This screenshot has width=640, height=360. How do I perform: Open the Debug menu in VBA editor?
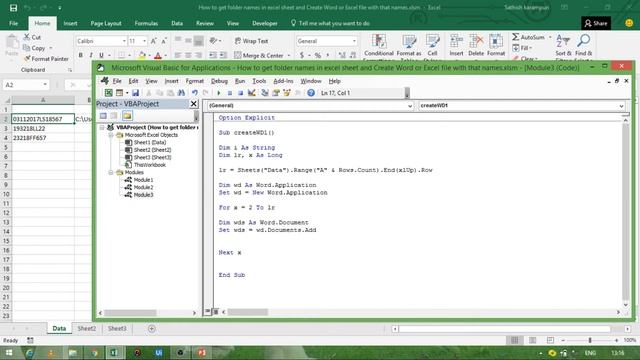click(219, 81)
